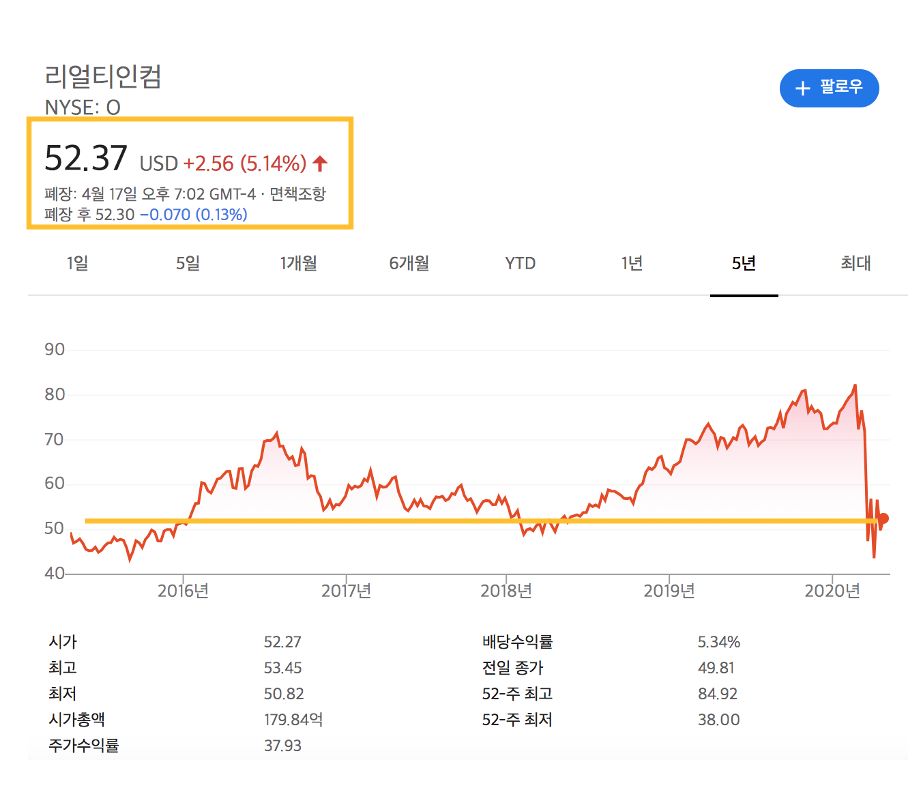Click the plus icon in follow button
Viewport: 916px width, 802px height.
(803, 88)
